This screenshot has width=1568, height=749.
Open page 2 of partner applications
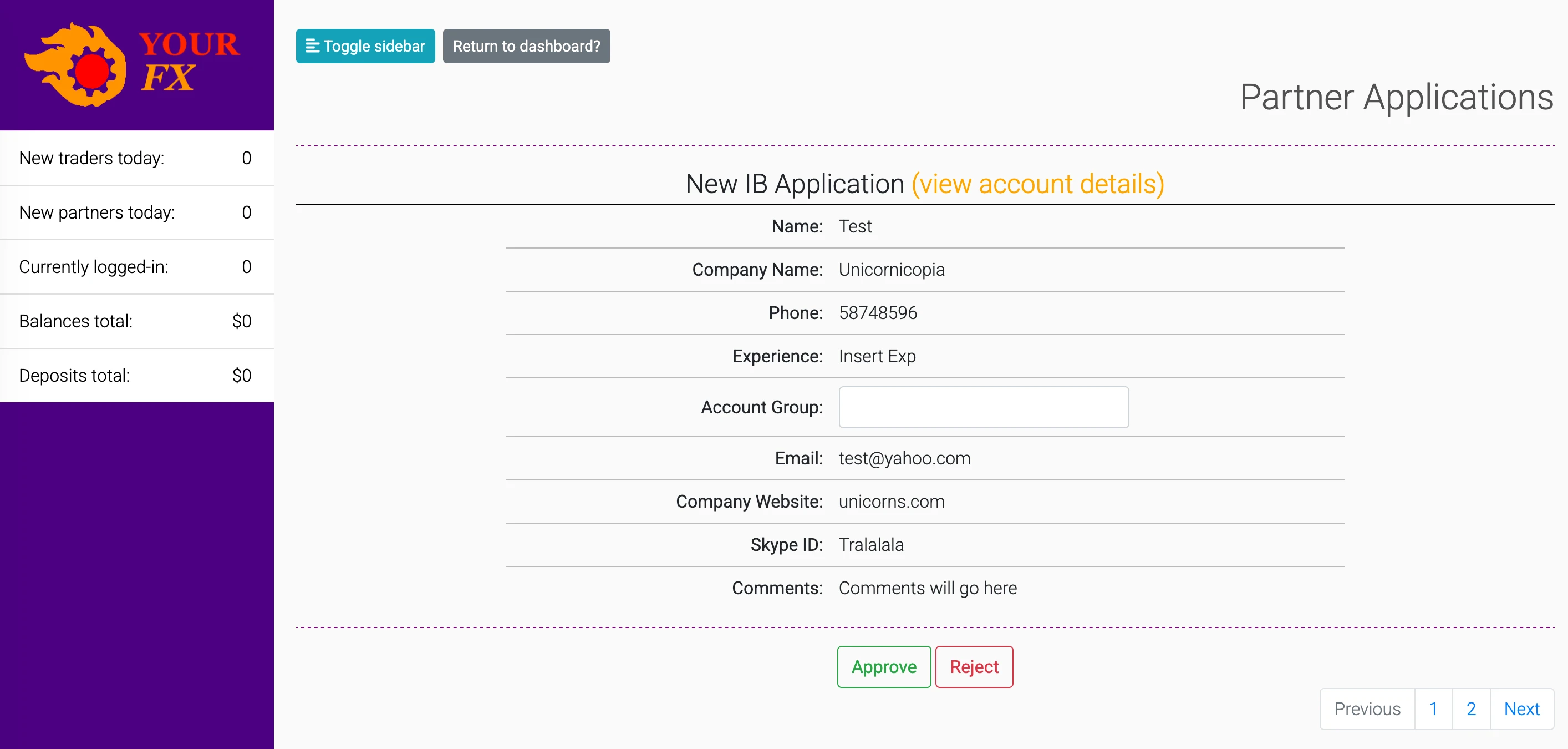click(x=1471, y=709)
